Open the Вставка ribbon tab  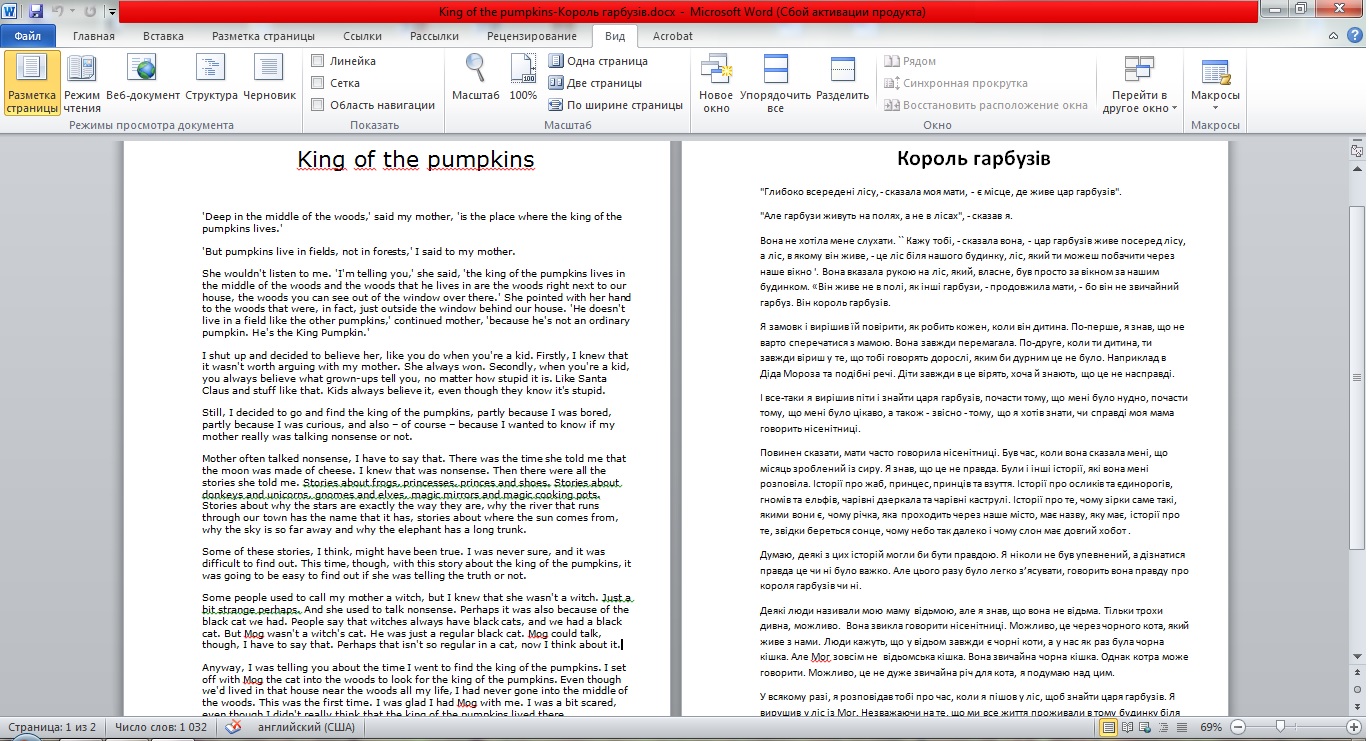163,36
